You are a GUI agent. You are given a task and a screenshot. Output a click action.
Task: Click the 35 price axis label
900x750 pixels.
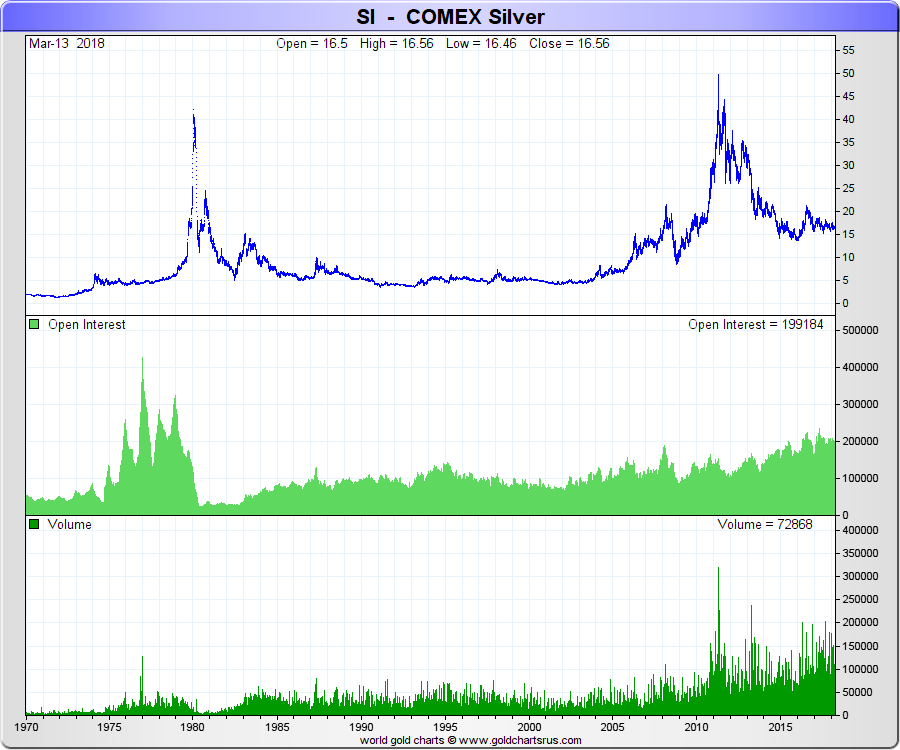coord(848,142)
